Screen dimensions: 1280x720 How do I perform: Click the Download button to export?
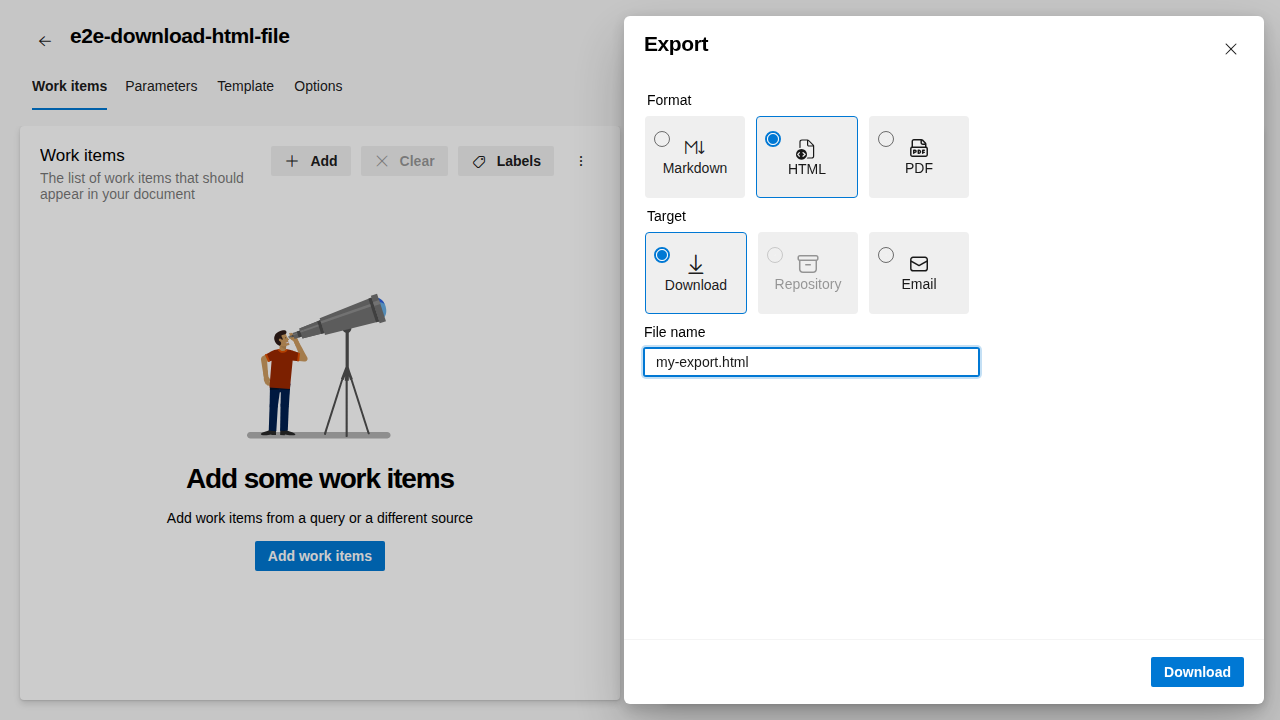coord(1197,672)
